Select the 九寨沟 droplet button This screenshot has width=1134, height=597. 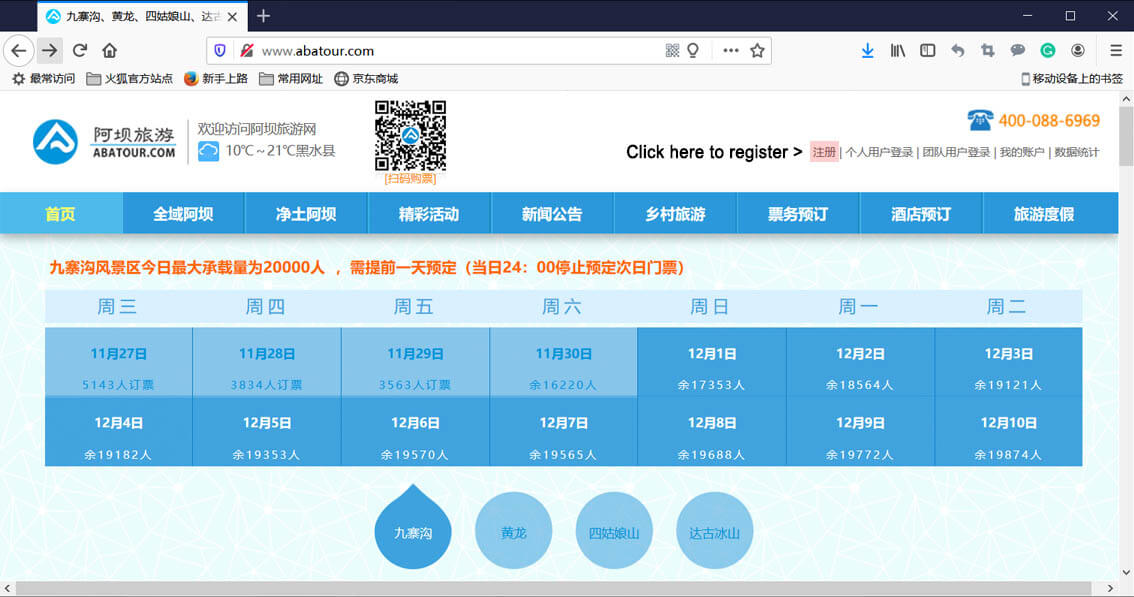pos(413,528)
